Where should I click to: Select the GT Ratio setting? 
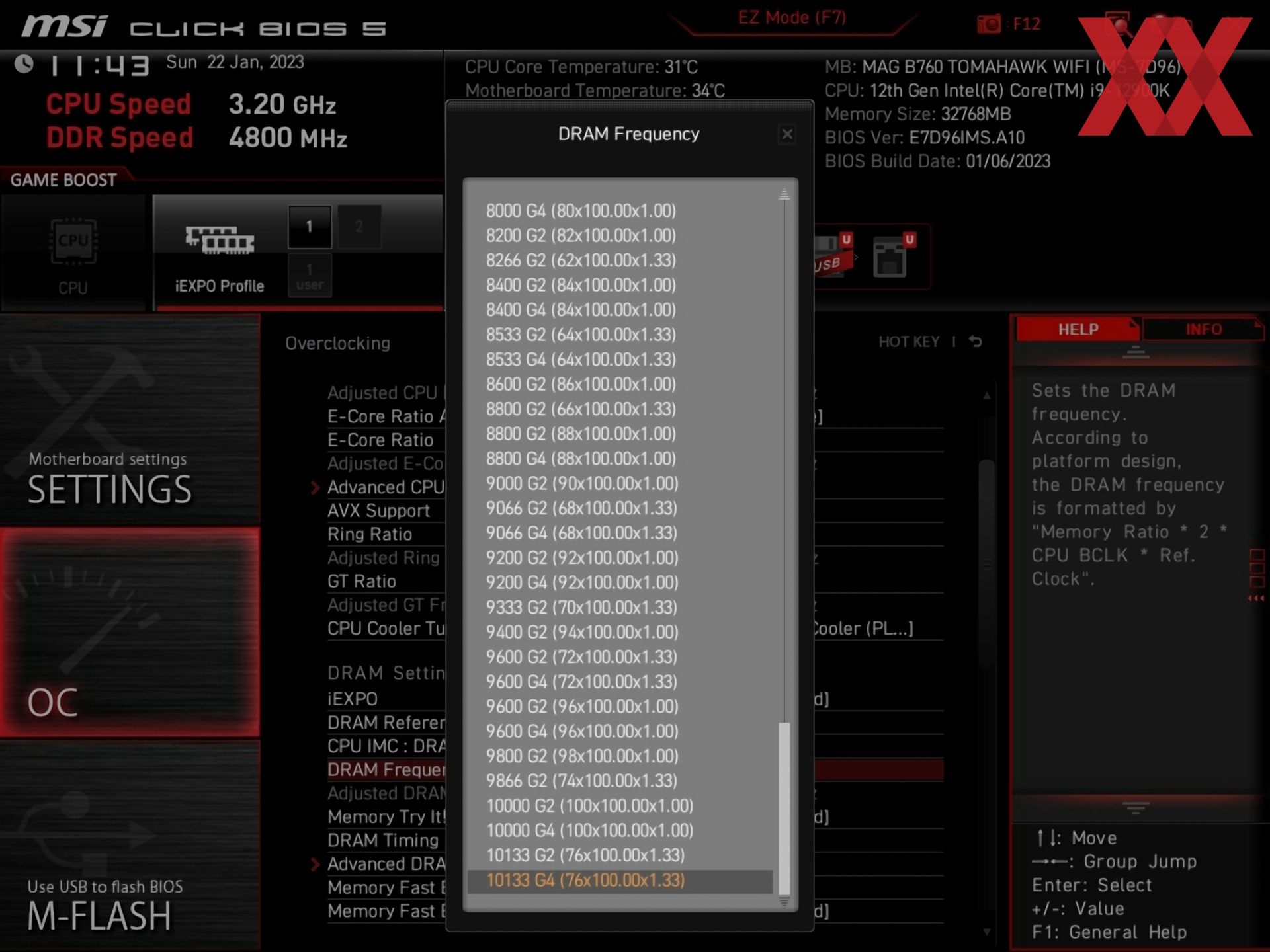click(x=362, y=582)
